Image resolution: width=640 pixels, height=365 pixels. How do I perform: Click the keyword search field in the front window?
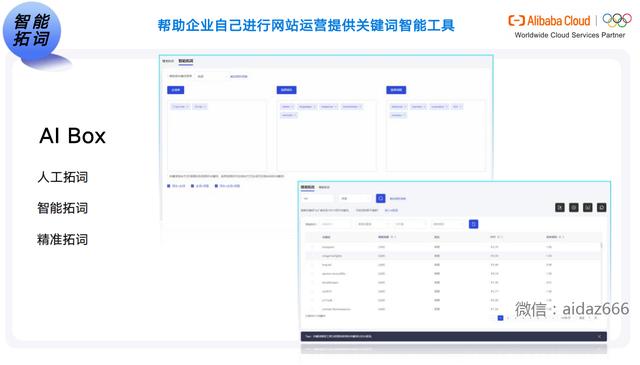(x=318, y=198)
